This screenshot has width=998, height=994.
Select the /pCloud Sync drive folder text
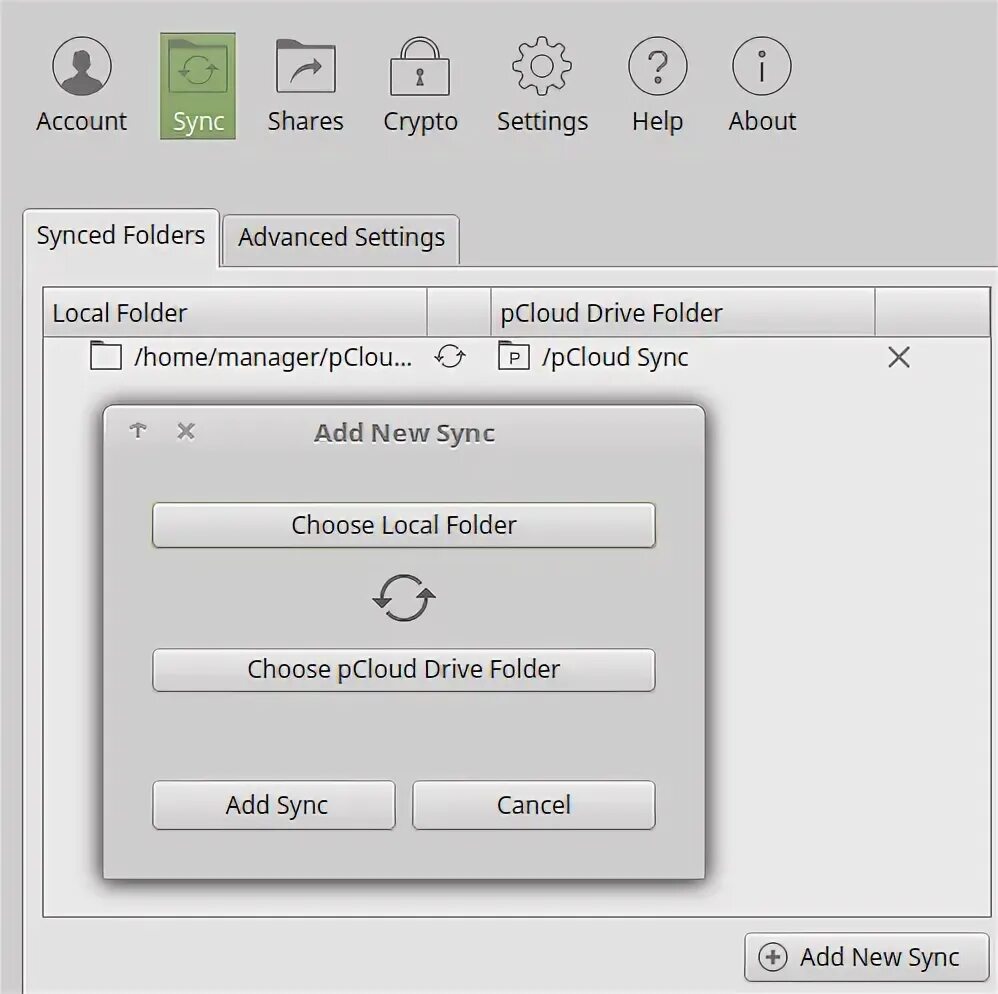pyautogui.click(x=615, y=358)
